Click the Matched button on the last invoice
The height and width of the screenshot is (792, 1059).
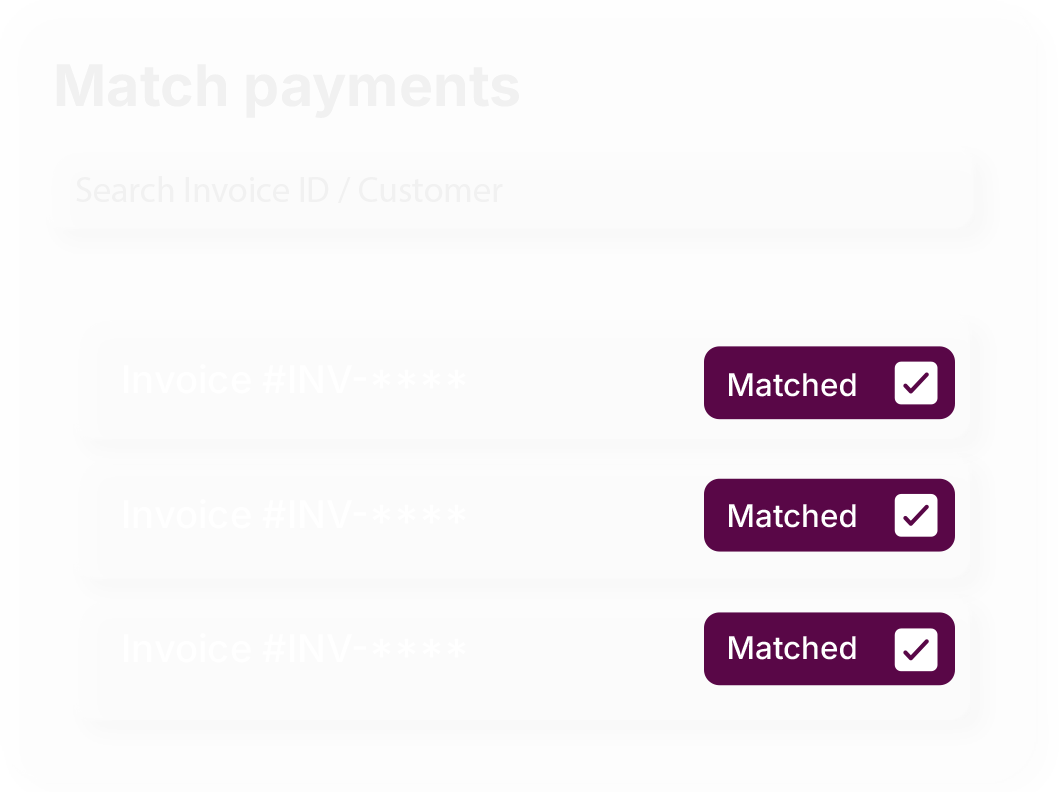coord(792,649)
